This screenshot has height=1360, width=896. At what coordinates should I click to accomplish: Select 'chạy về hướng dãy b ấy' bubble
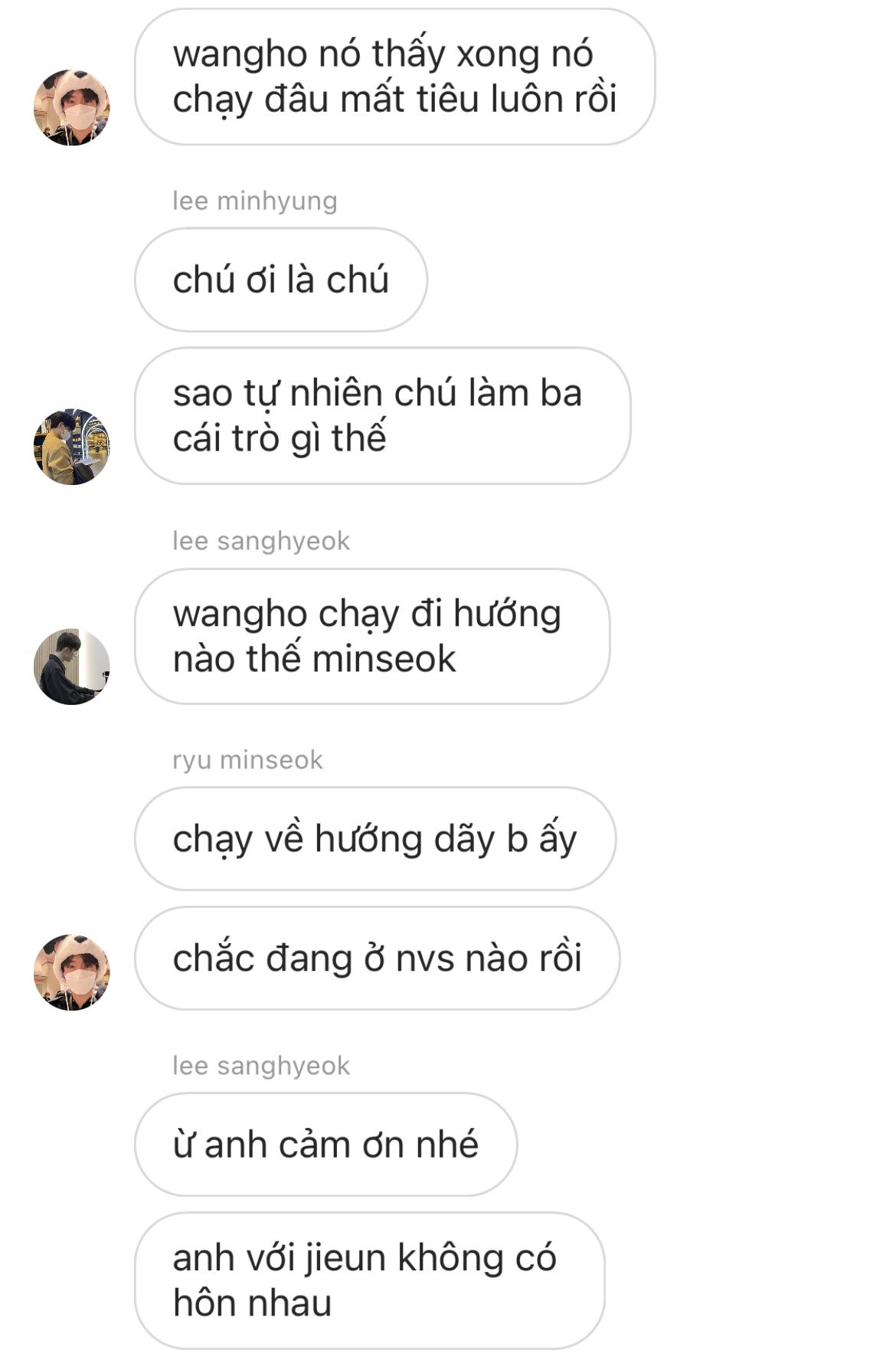tap(375, 838)
